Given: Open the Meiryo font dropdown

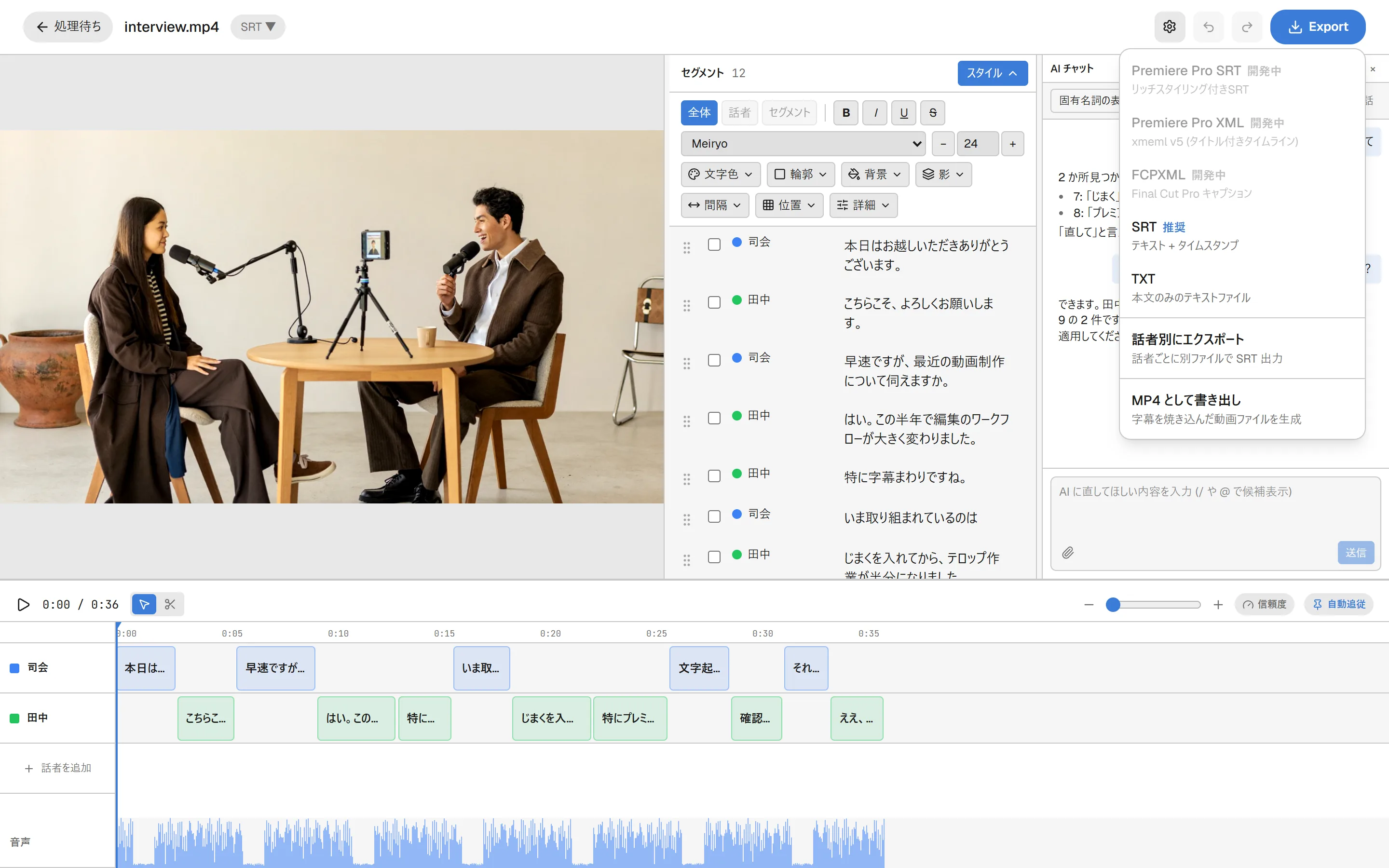Looking at the screenshot, I should click(x=803, y=144).
